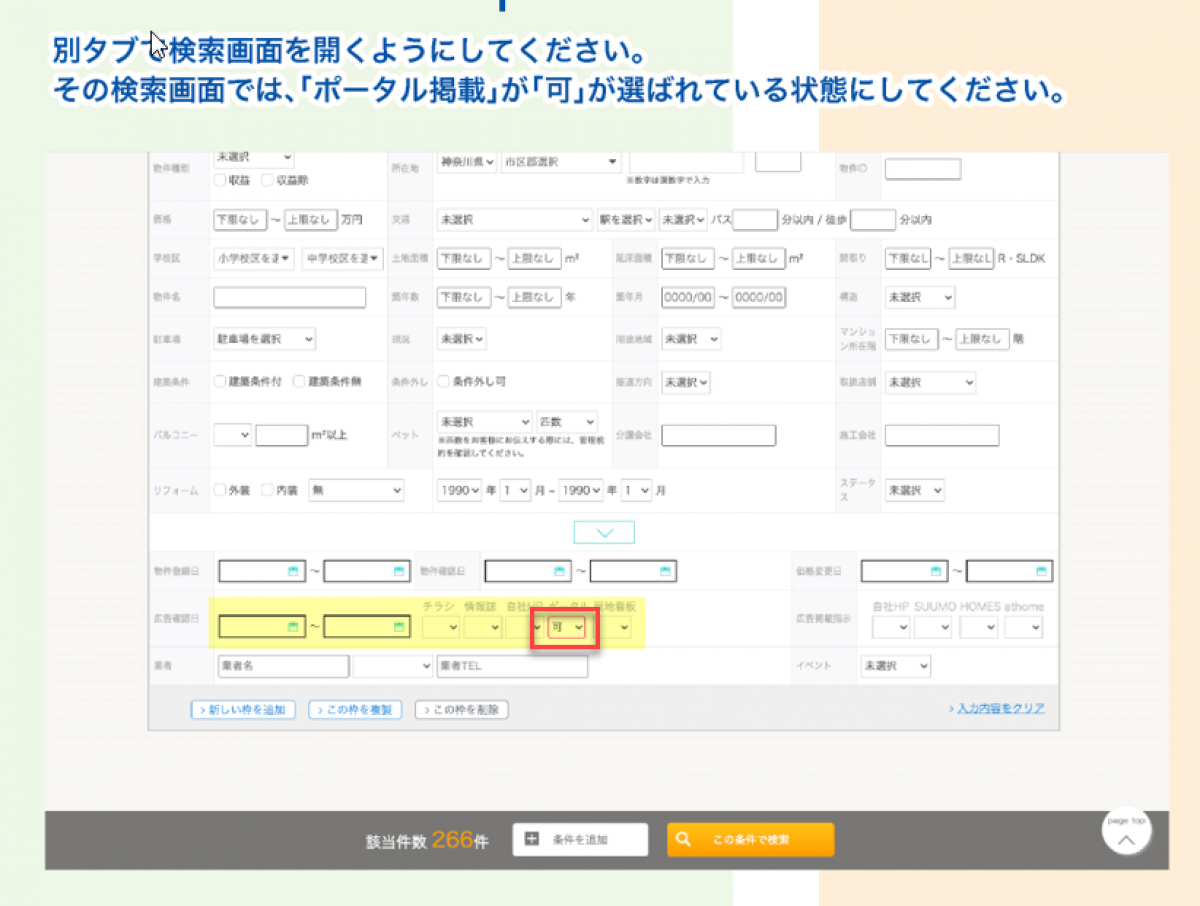This screenshot has width=1200, height=906.
Task: Check the 建築条件付 checkbox
Action: pos(220,382)
